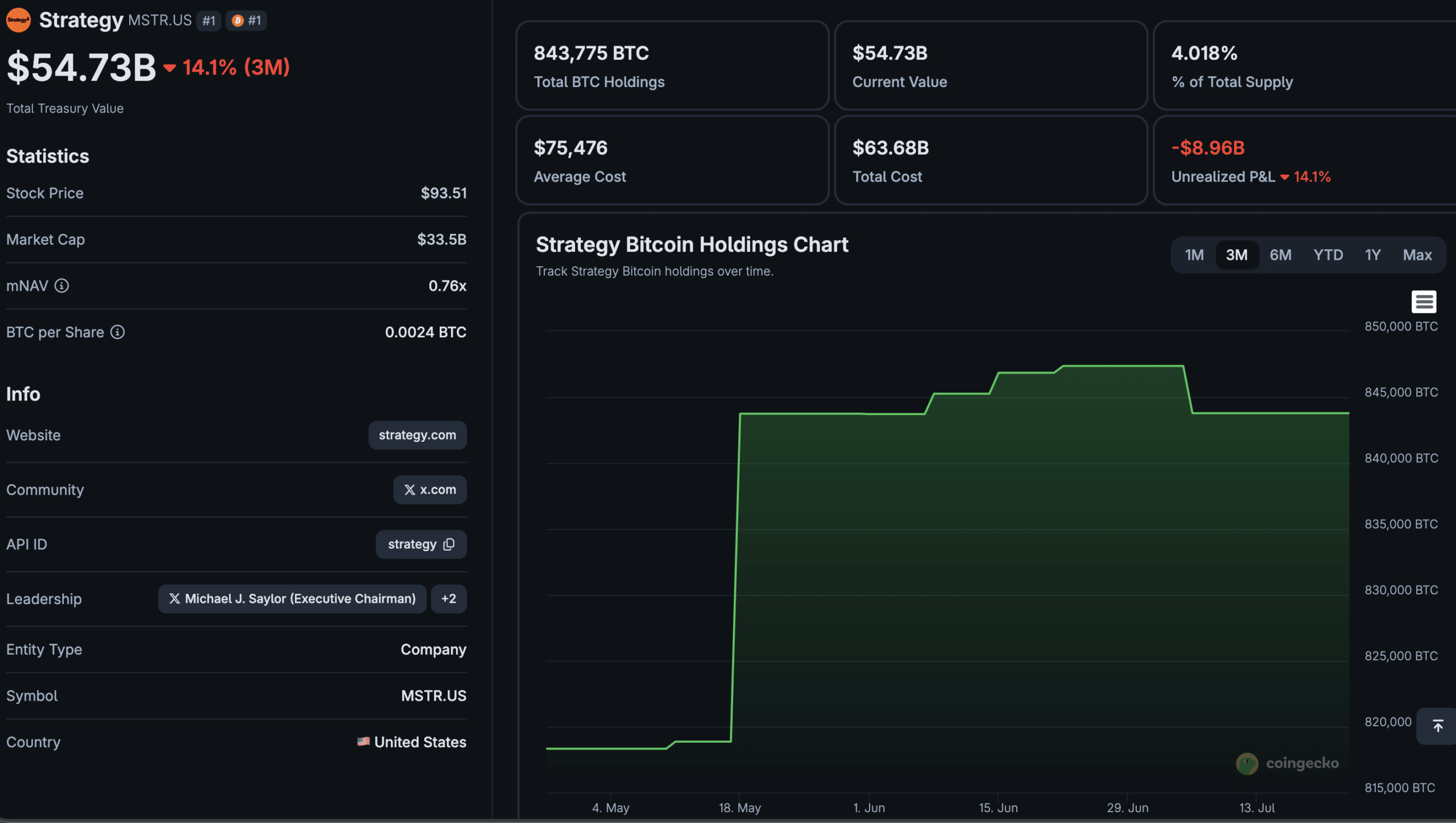This screenshot has height=823, width=1456.
Task: Show the Max chart range
Action: click(x=1417, y=255)
